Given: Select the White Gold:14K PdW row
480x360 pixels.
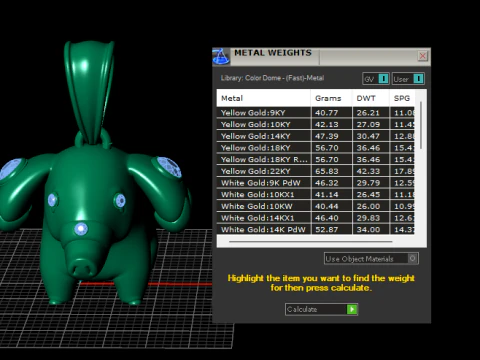Looking at the screenshot, I should 315,229.
